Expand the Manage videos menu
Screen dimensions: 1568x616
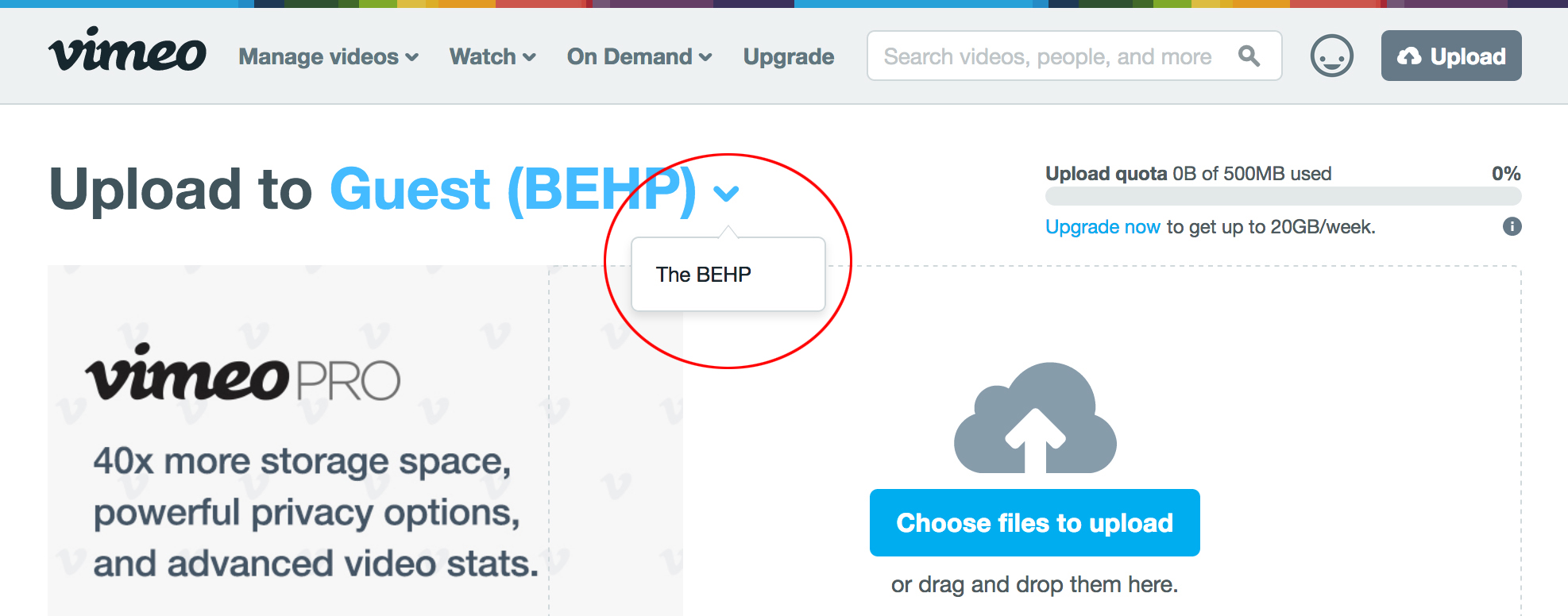pyautogui.click(x=328, y=57)
